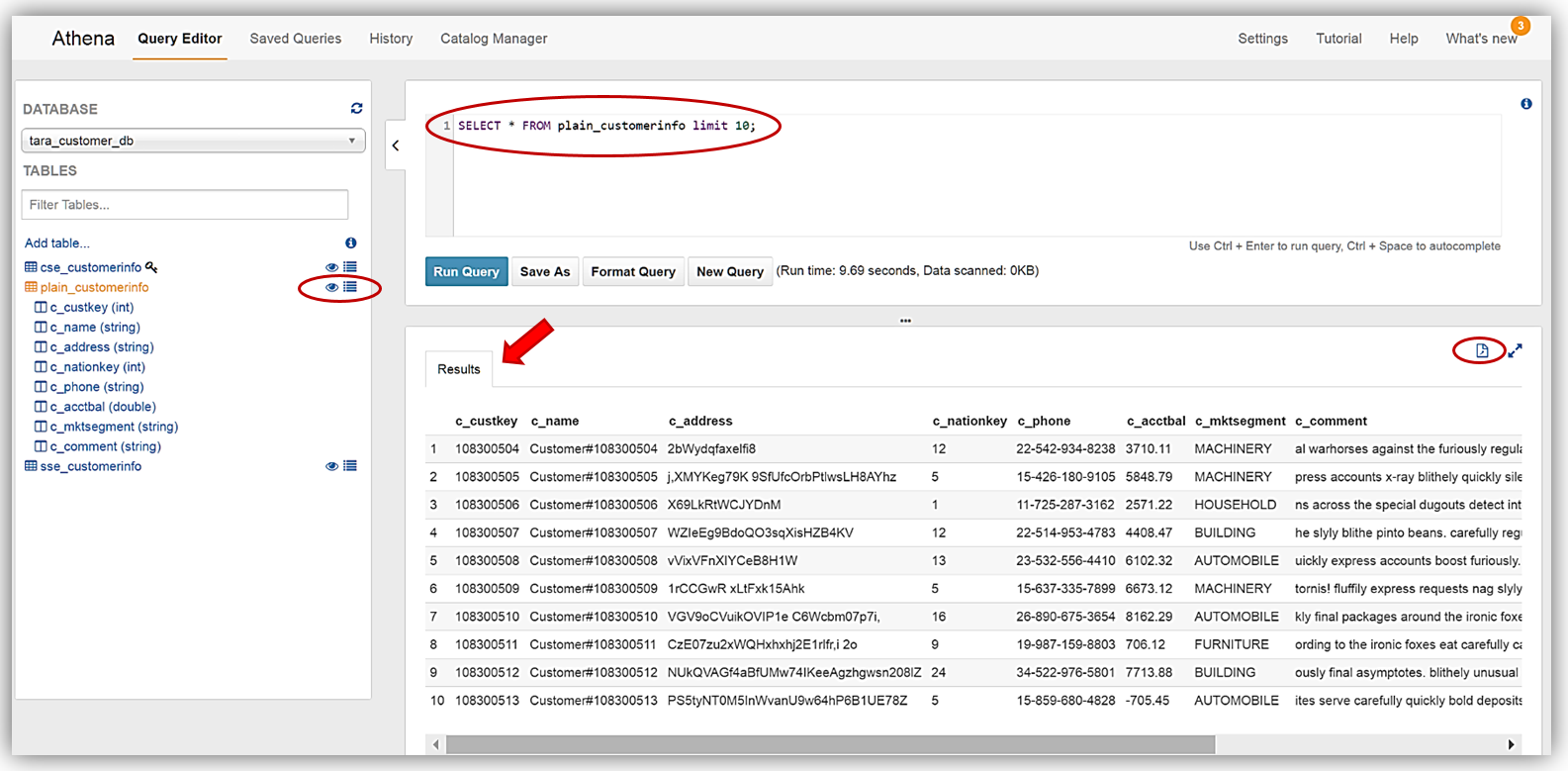Preview sse_customerinfo table with eye icon
The image size is (1568, 771).
pos(332,466)
